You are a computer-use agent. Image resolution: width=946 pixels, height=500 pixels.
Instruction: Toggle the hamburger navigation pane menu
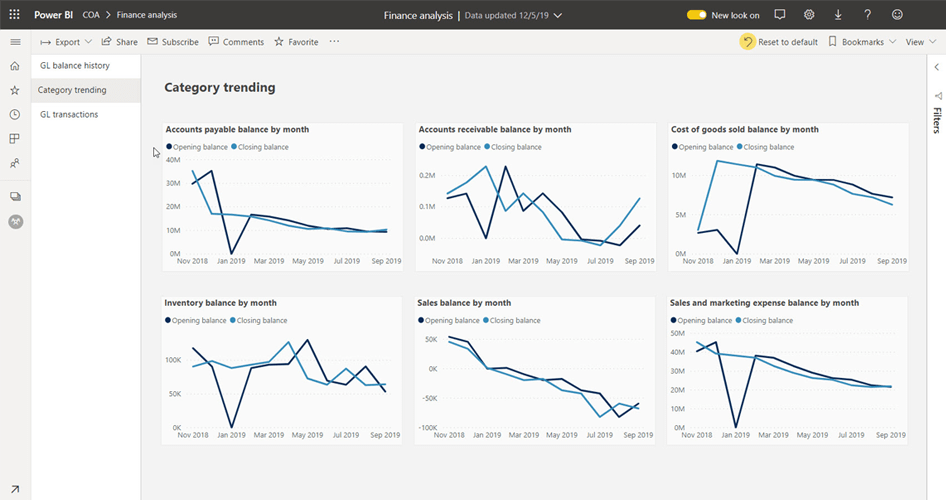[15, 42]
